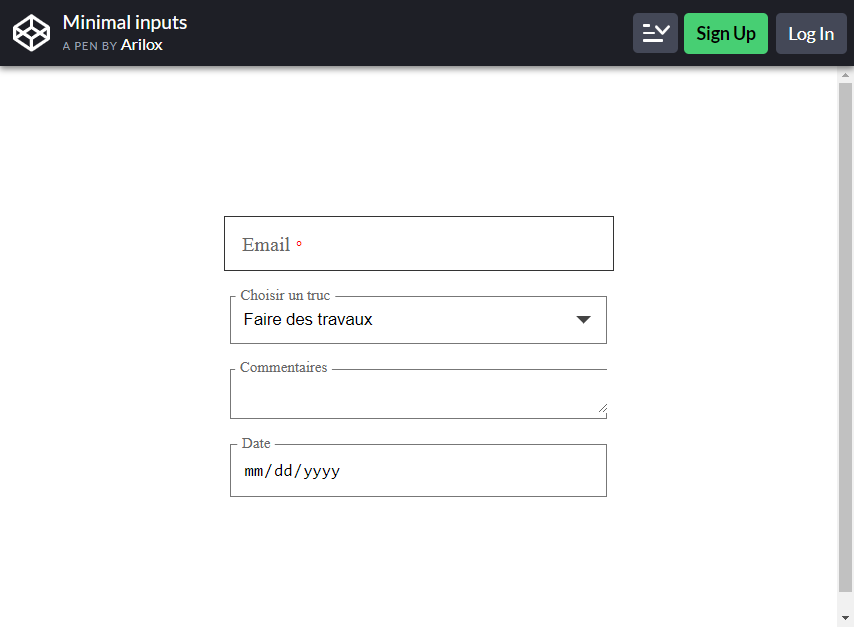Click the Commentaires textarea resize handle
Viewport: 854px width, 628px height.
[602, 408]
